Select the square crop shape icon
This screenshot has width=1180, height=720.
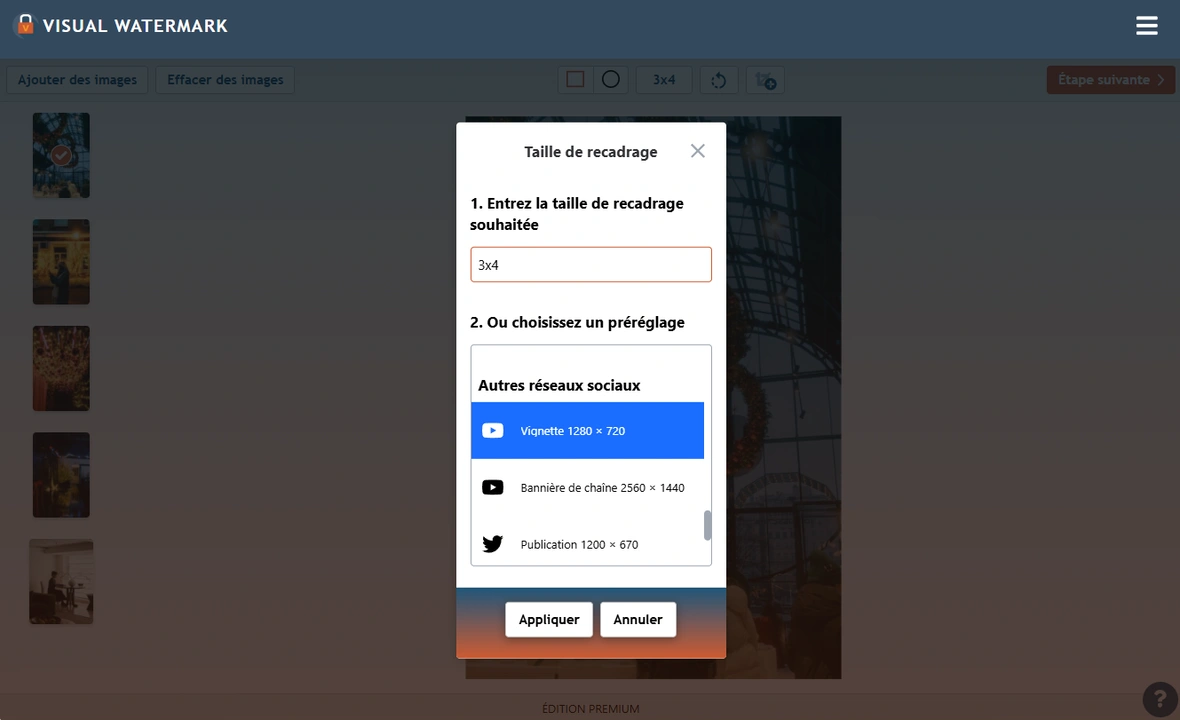coord(575,80)
